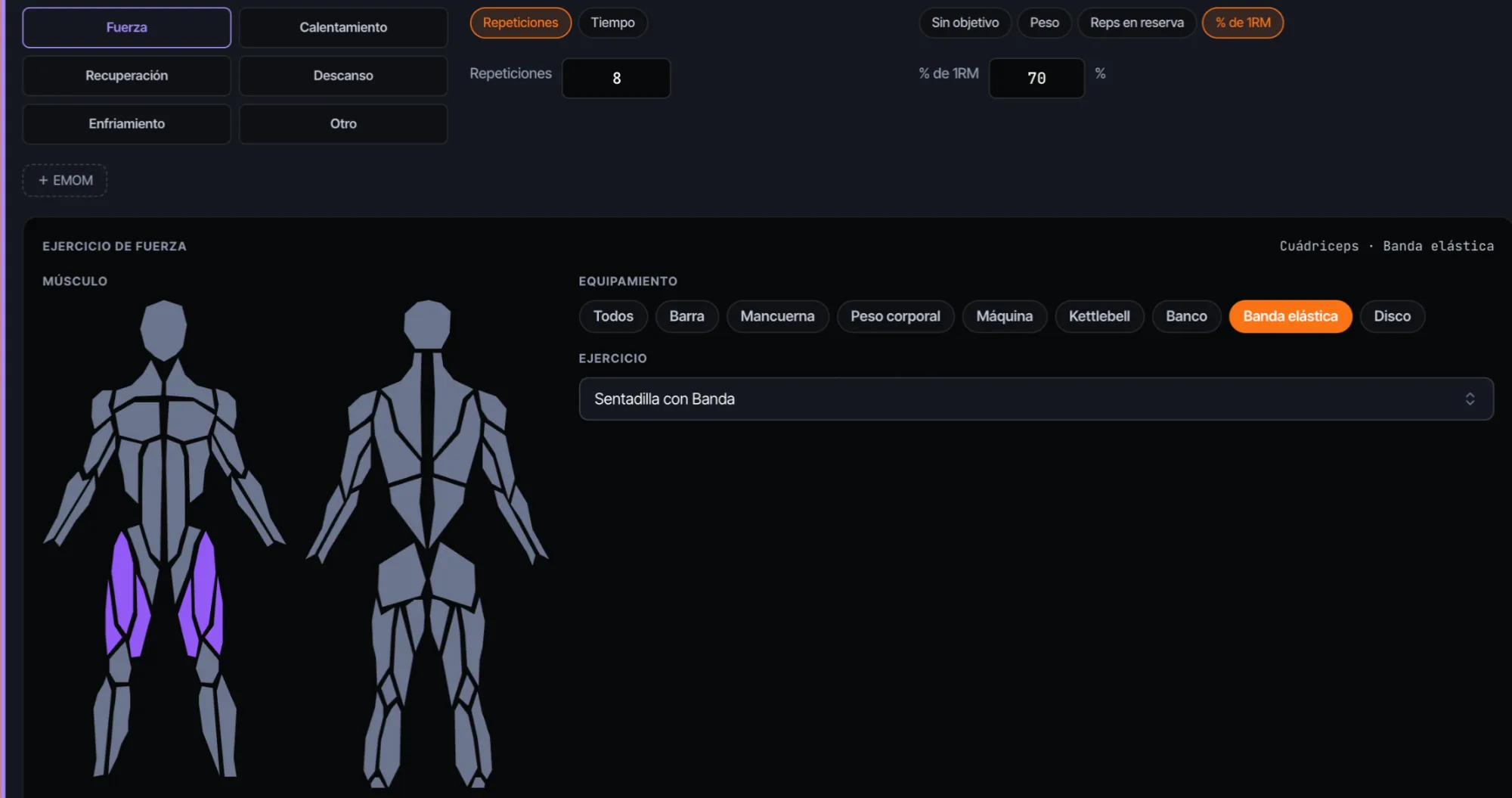Click the dropdown chevron arrows icon

click(x=1470, y=399)
